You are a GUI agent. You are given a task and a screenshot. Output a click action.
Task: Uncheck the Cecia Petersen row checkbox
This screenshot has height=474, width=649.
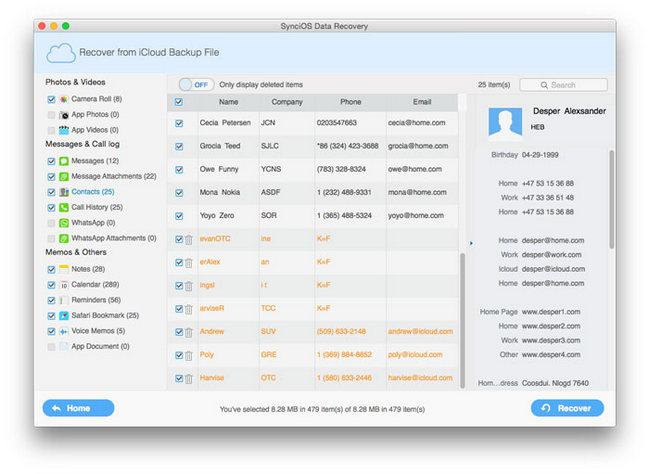point(179,123)
